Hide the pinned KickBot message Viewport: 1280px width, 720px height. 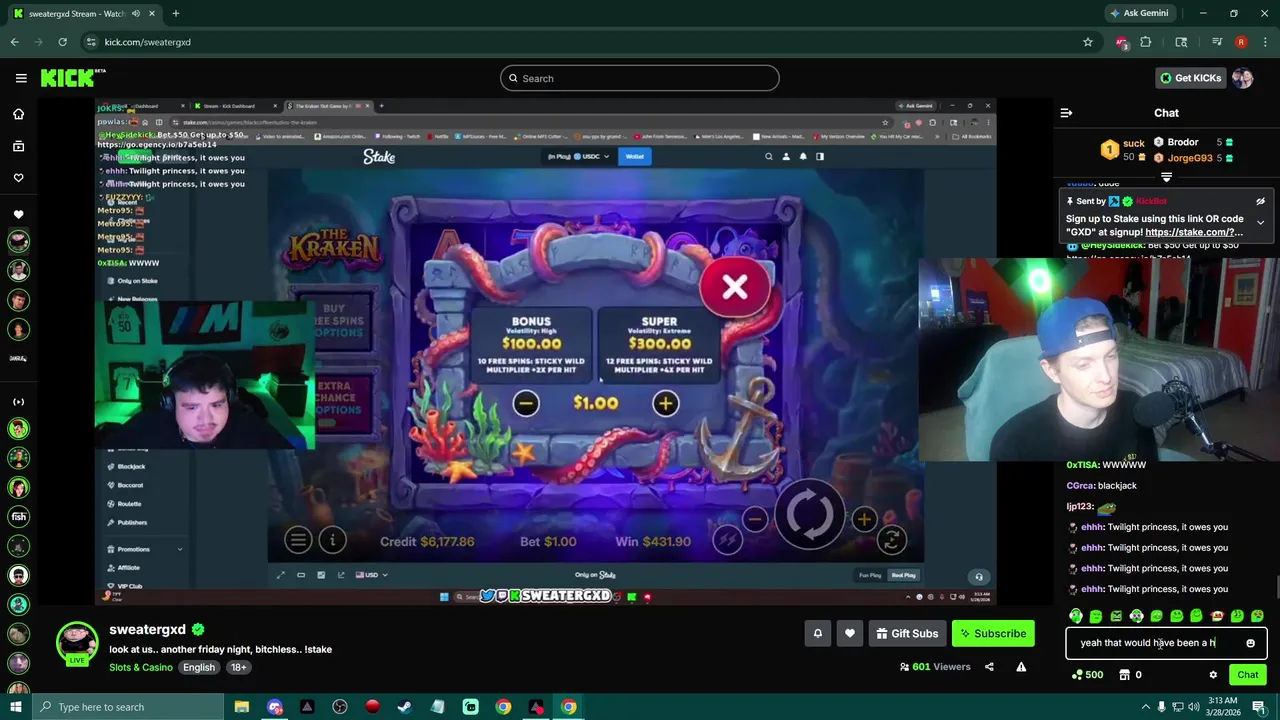pyautogui.click(x=1260, y=202)
